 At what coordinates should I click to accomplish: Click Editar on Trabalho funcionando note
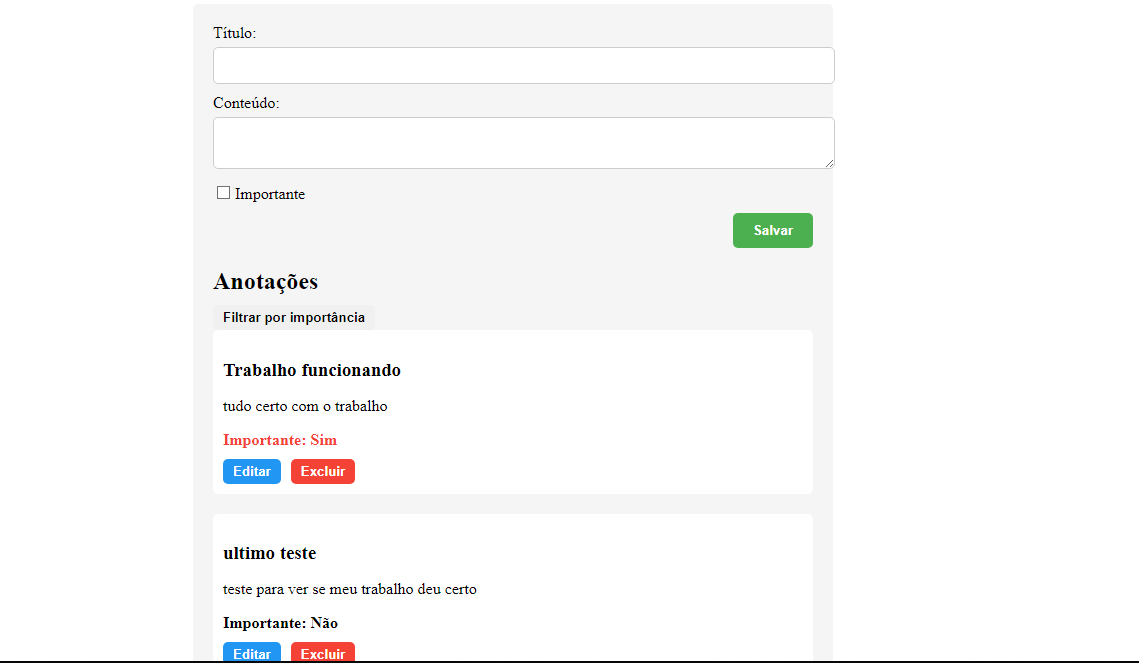(251, 471)
